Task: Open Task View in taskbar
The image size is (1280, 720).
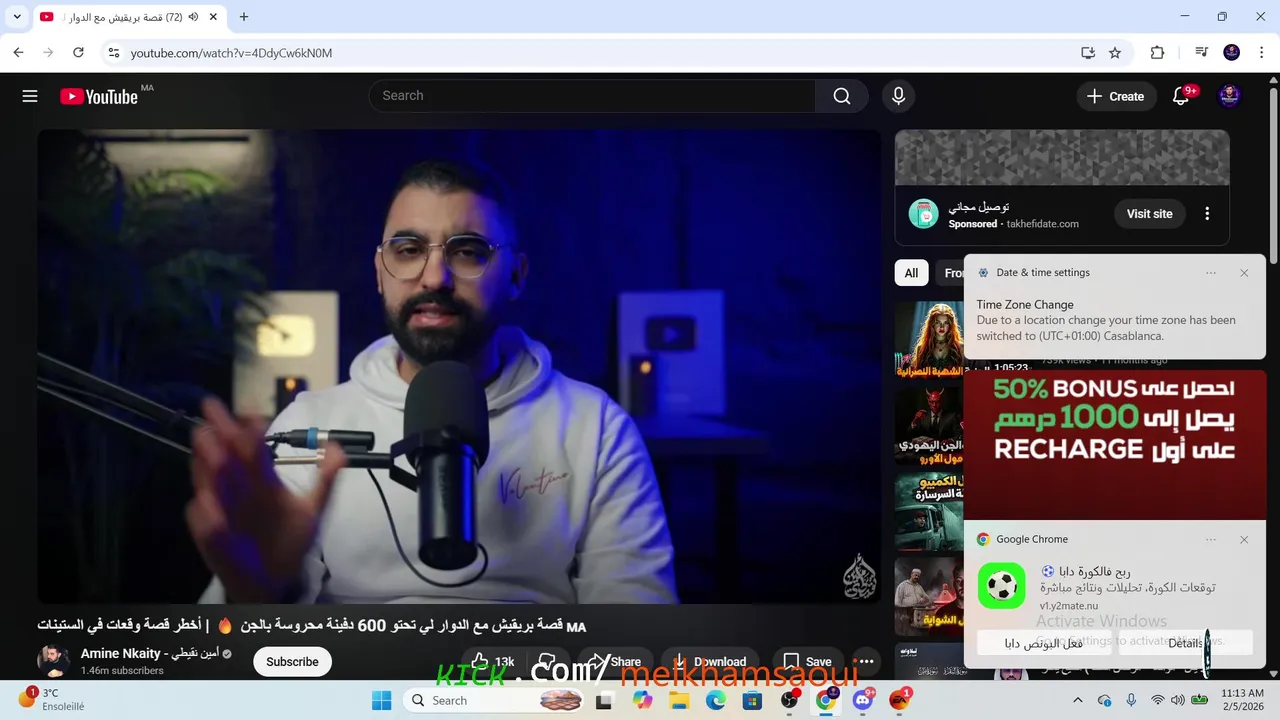Action: pyautogui.click(x=604, y=700)
